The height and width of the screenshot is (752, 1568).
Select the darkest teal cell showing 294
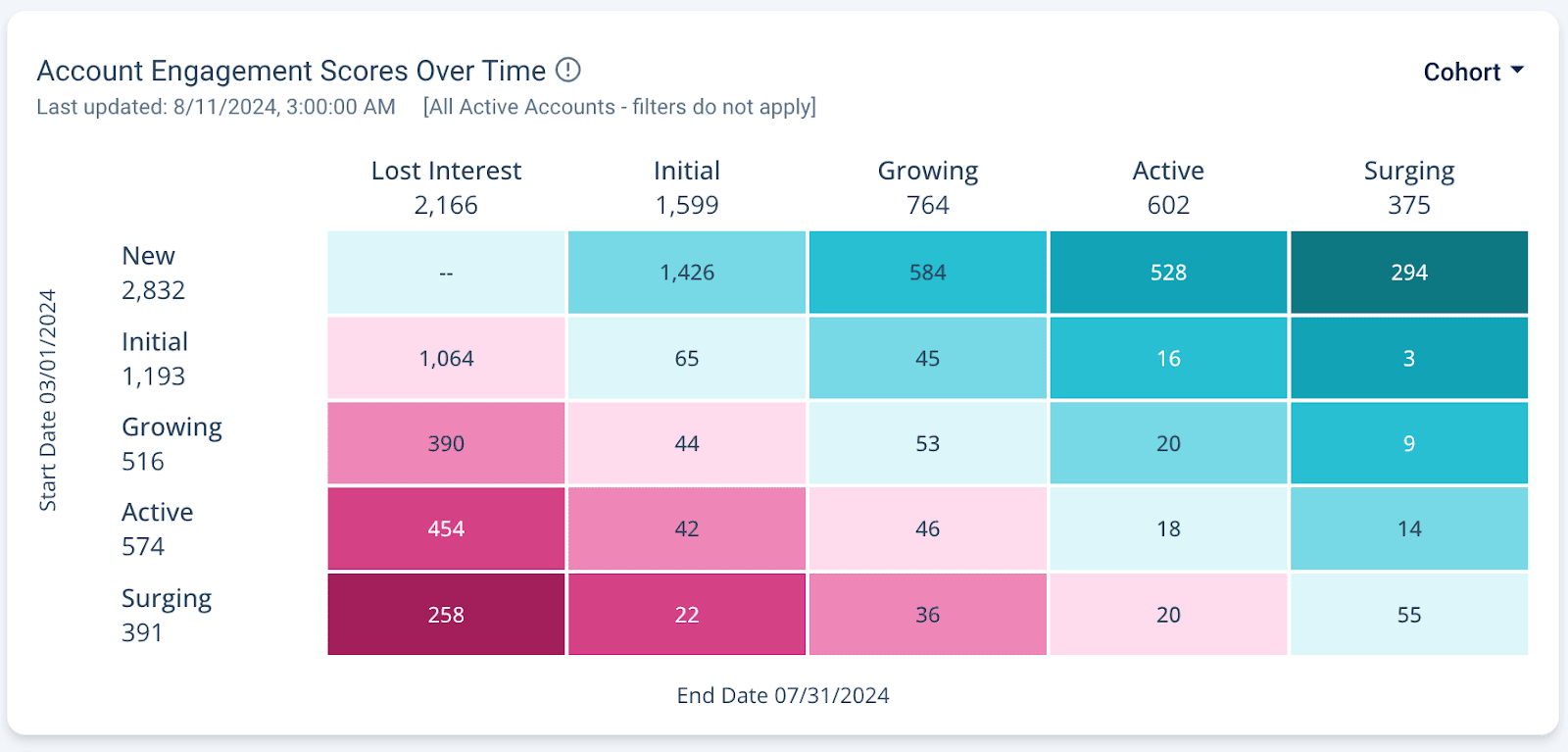point(1408,273)
